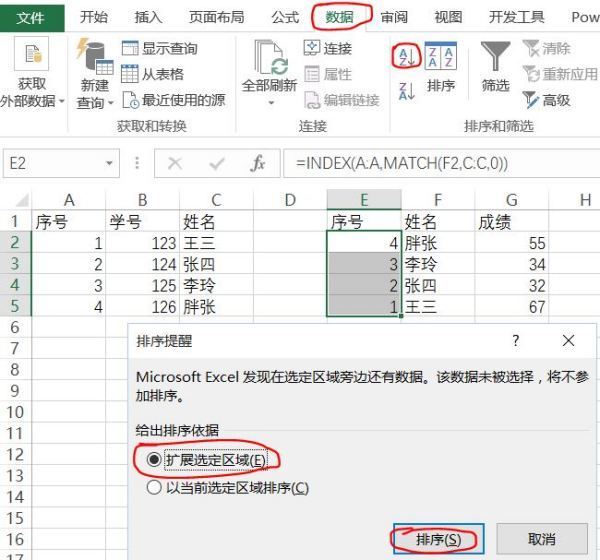600x560 pixels.
Task: Switch to the Review (审阅) tab
Action: pos(394,17)
